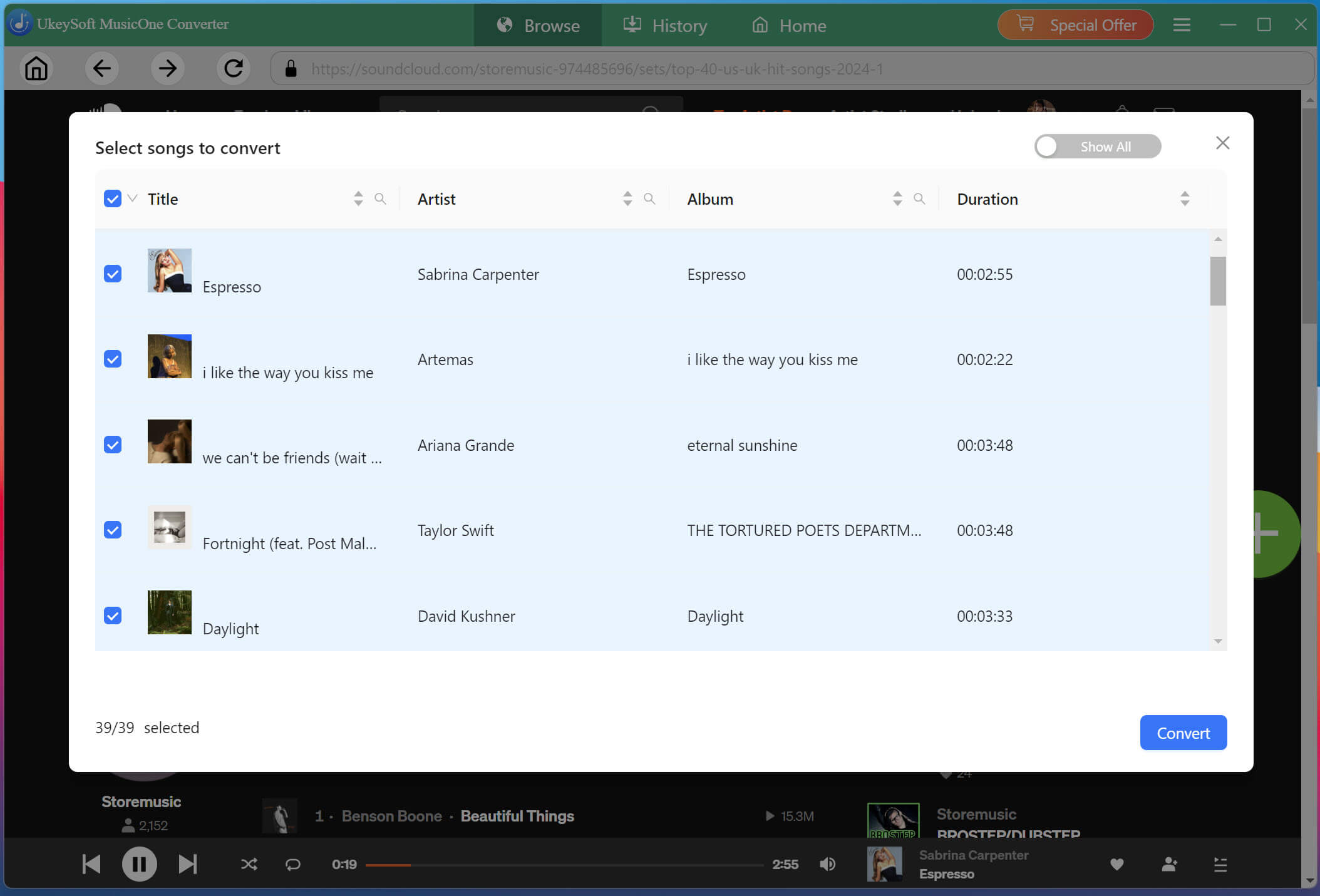Click the David Kushner artist cell
Viewport: 1320px width, 896px height.
pos(466,616)
